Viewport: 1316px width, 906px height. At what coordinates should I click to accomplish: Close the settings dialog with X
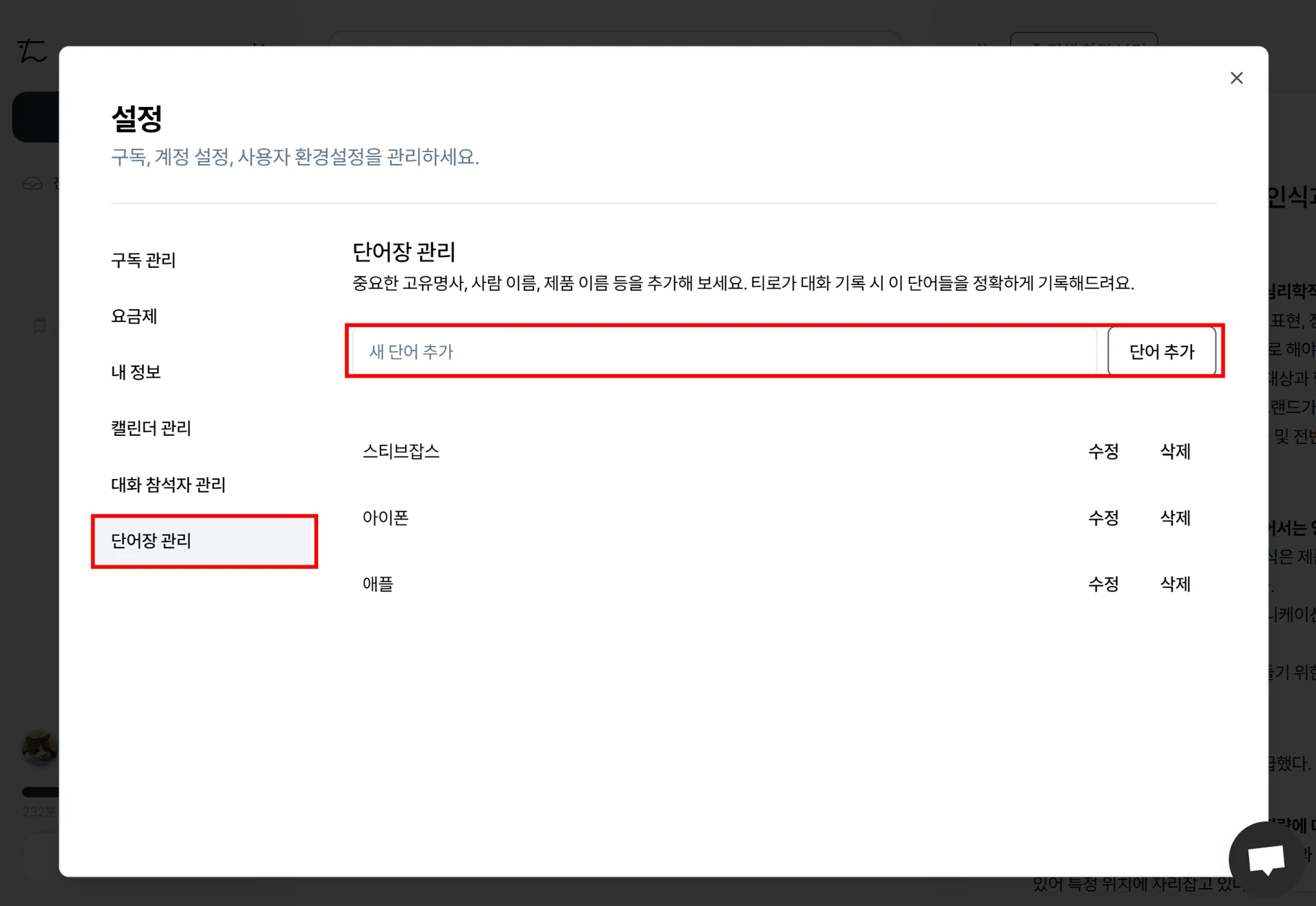(x=1236, y=78)
